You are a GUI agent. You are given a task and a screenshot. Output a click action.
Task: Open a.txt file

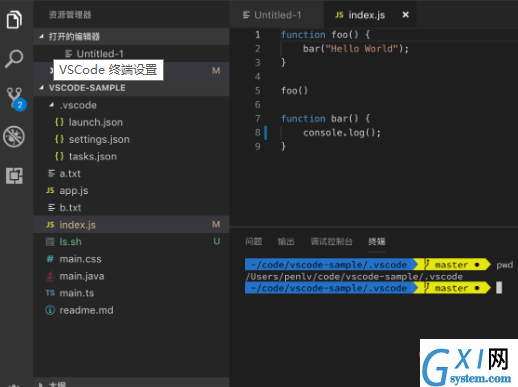pos(131,173)
